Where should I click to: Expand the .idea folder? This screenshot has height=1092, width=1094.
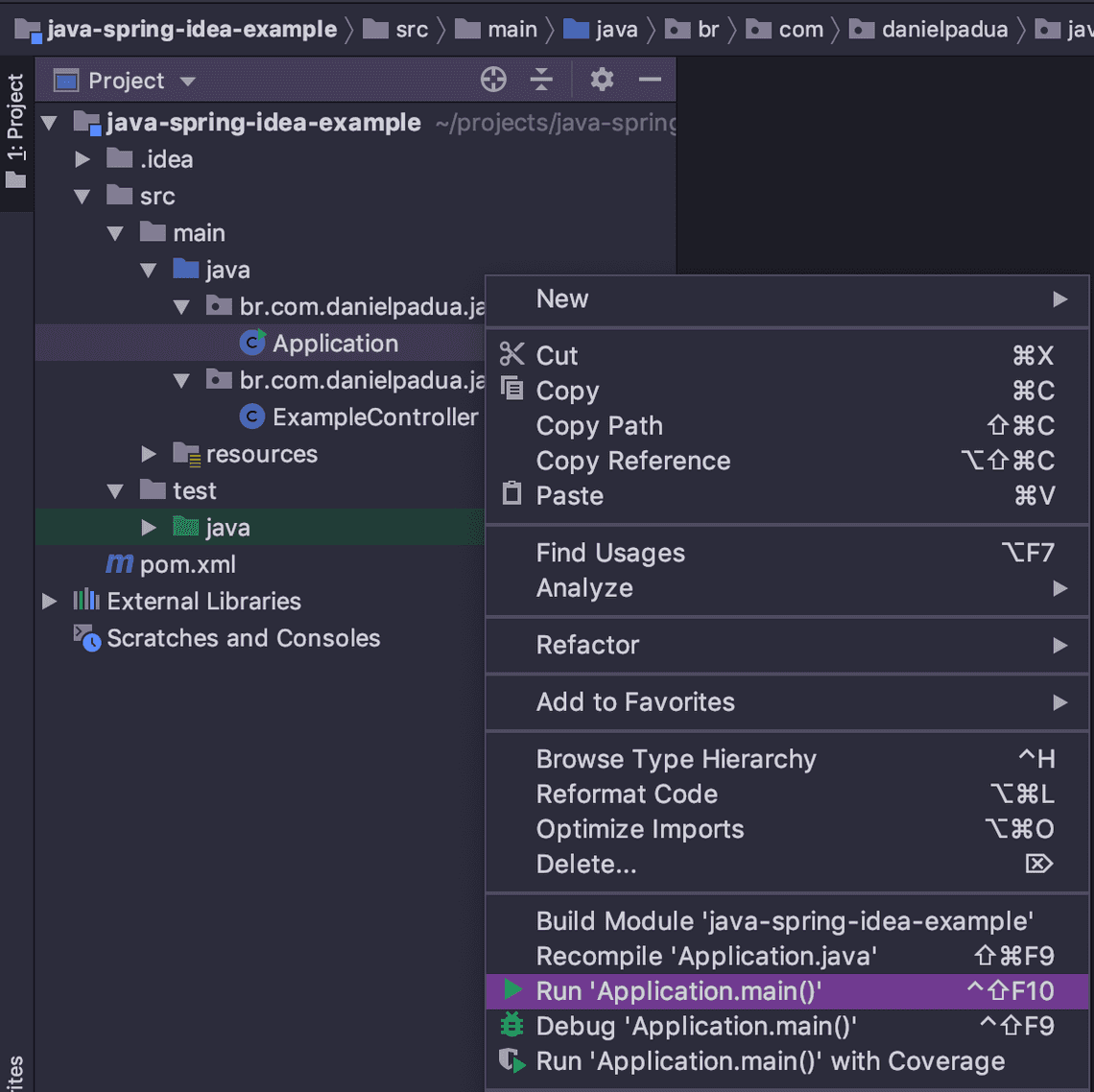tap(83, 159)
